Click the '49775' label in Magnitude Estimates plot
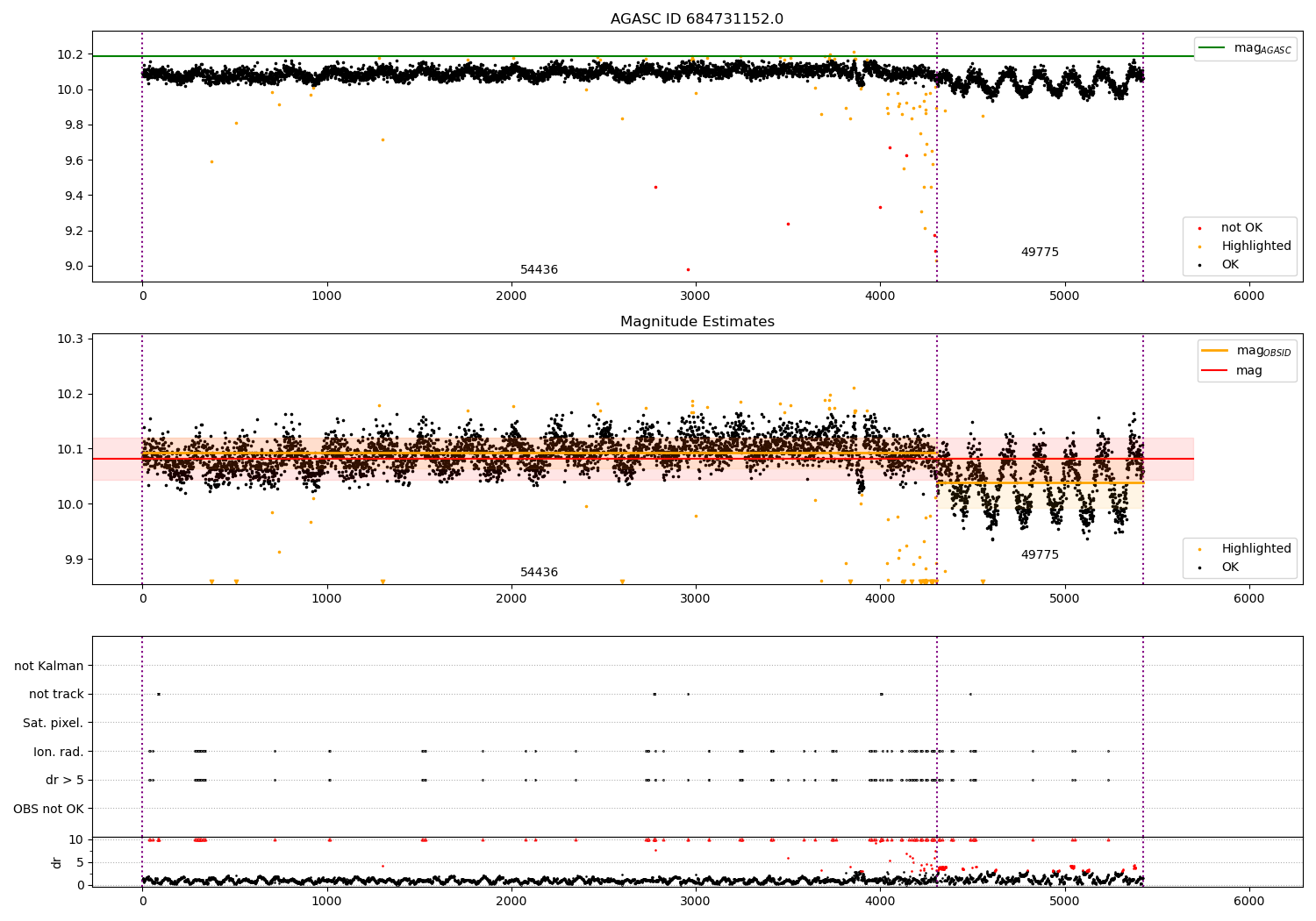The image size is (1316, 921). tap(1040, 555)
